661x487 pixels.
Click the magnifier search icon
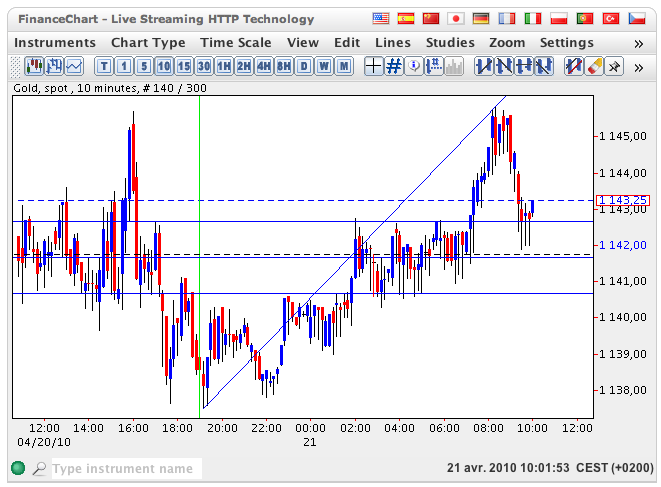(x=39, y=468)
